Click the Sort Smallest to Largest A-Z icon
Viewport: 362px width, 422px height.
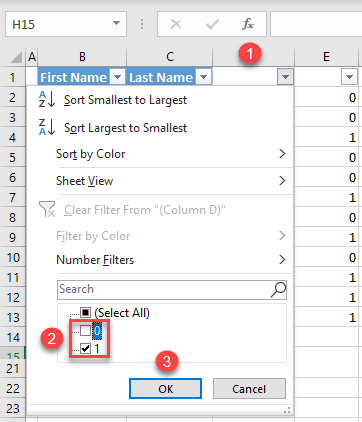click(x=47, y=99)
